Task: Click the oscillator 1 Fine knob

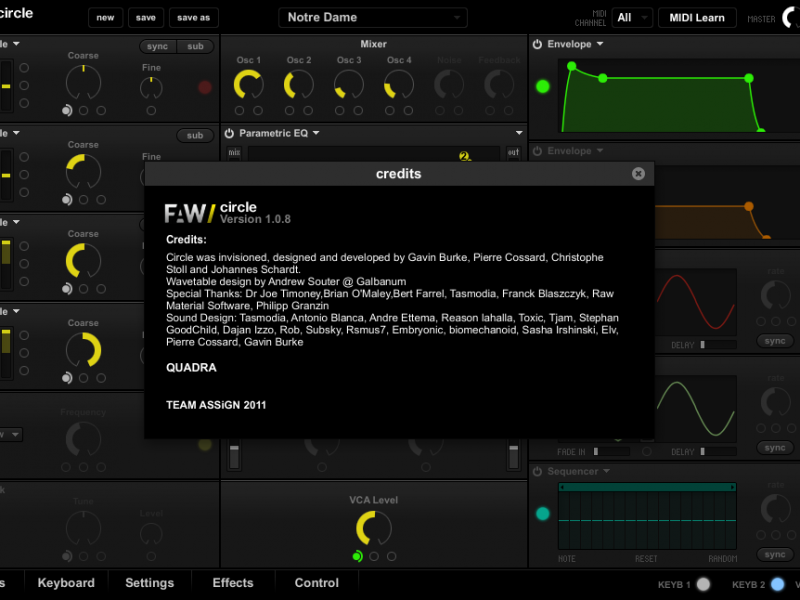Action: 151,88
